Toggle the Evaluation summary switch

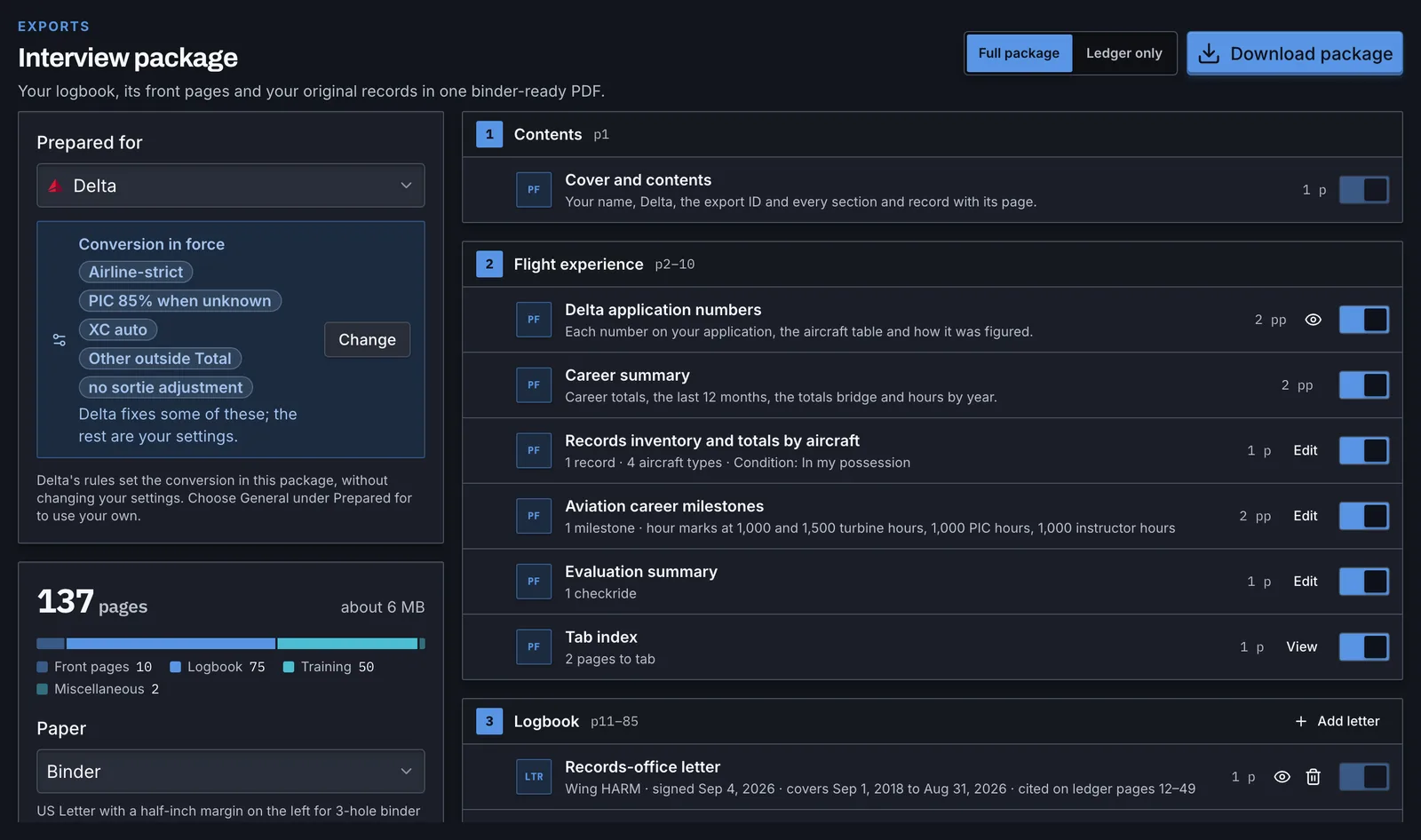click(1364, 582)
